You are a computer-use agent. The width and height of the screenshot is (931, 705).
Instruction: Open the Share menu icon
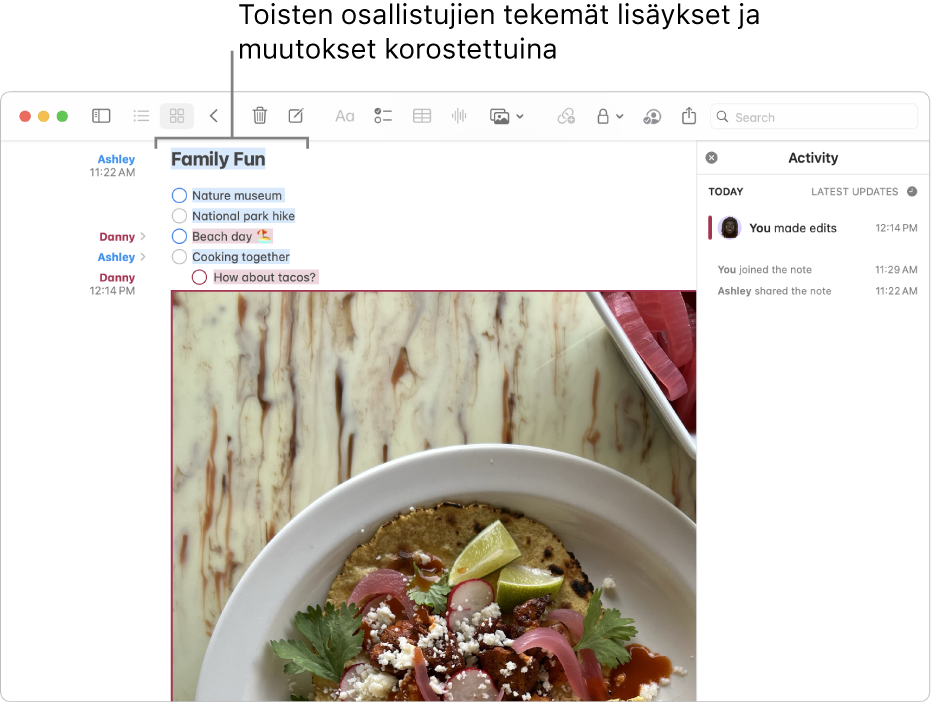tap(688, 116)
